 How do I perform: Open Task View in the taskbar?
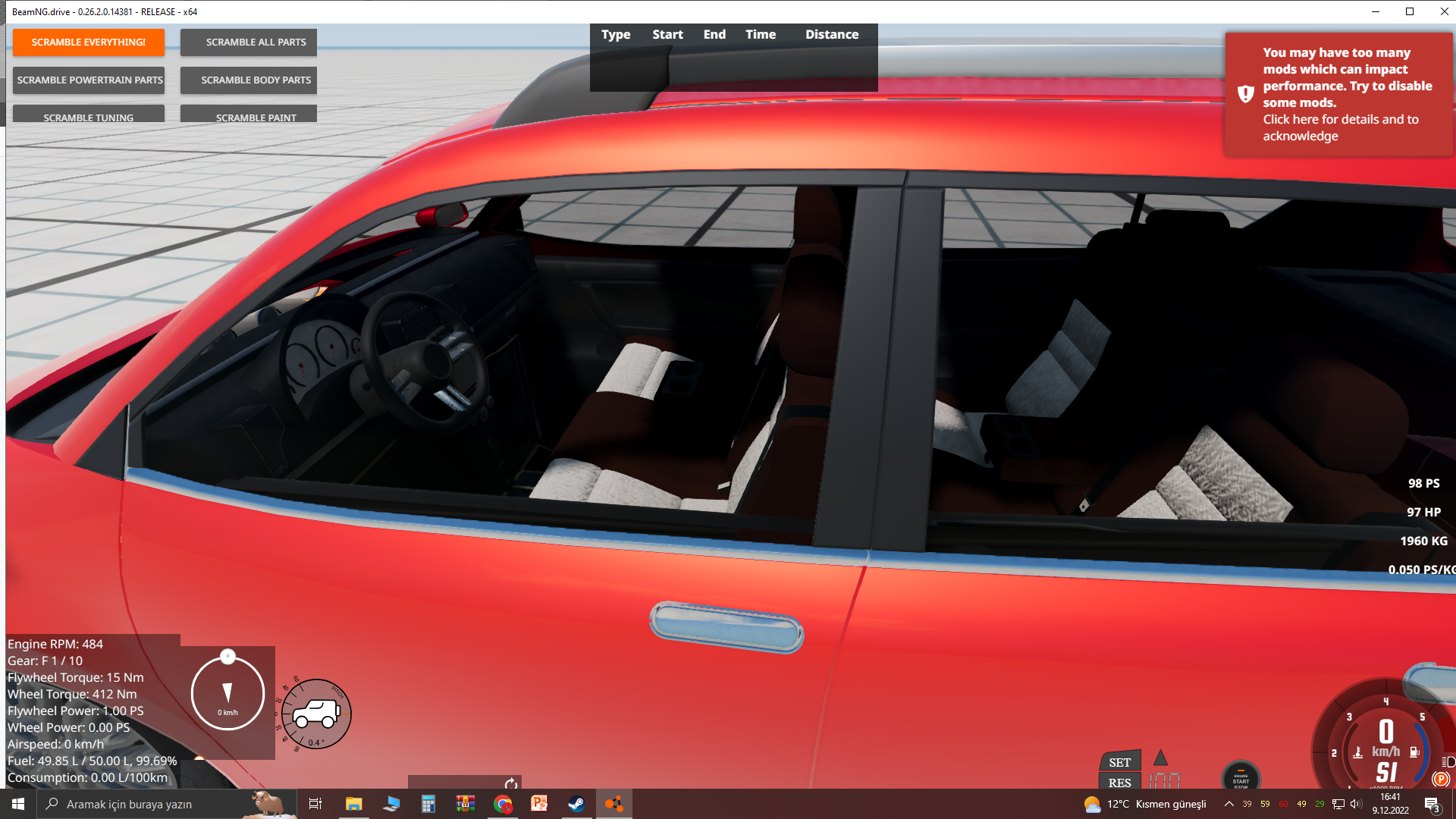[x=315, y=804]
